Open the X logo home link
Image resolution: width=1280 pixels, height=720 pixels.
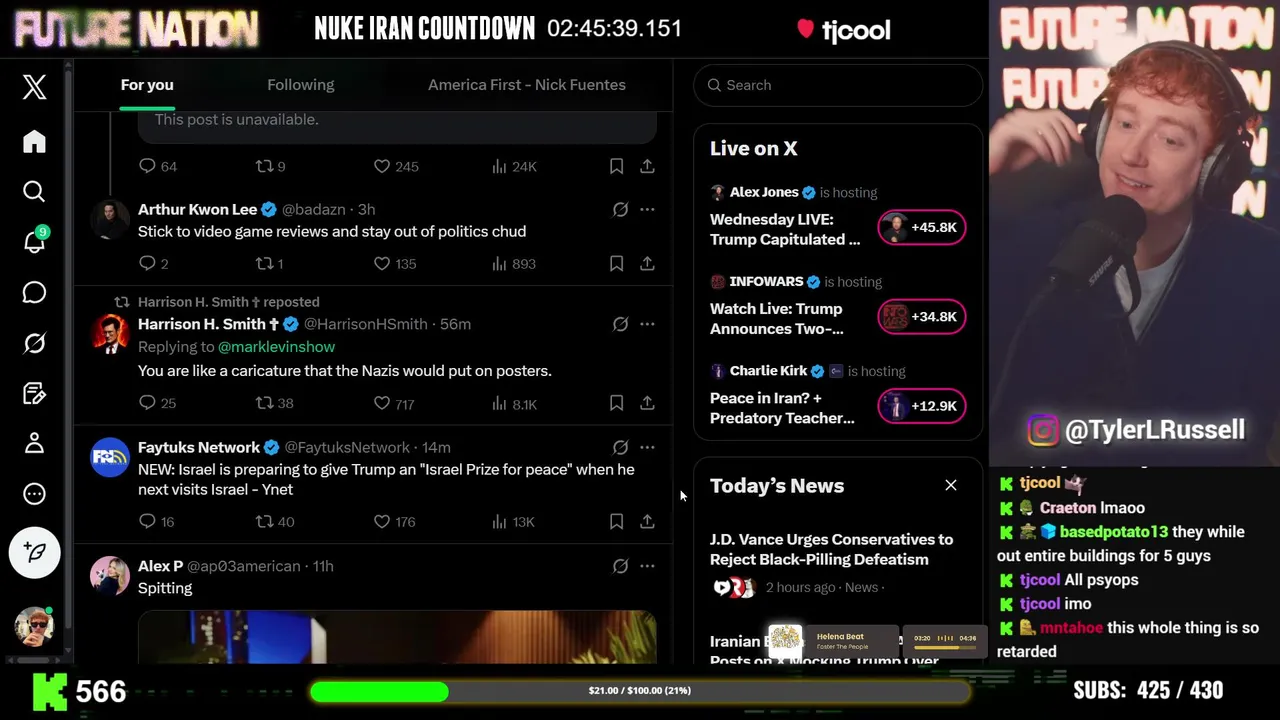point(34,87)
